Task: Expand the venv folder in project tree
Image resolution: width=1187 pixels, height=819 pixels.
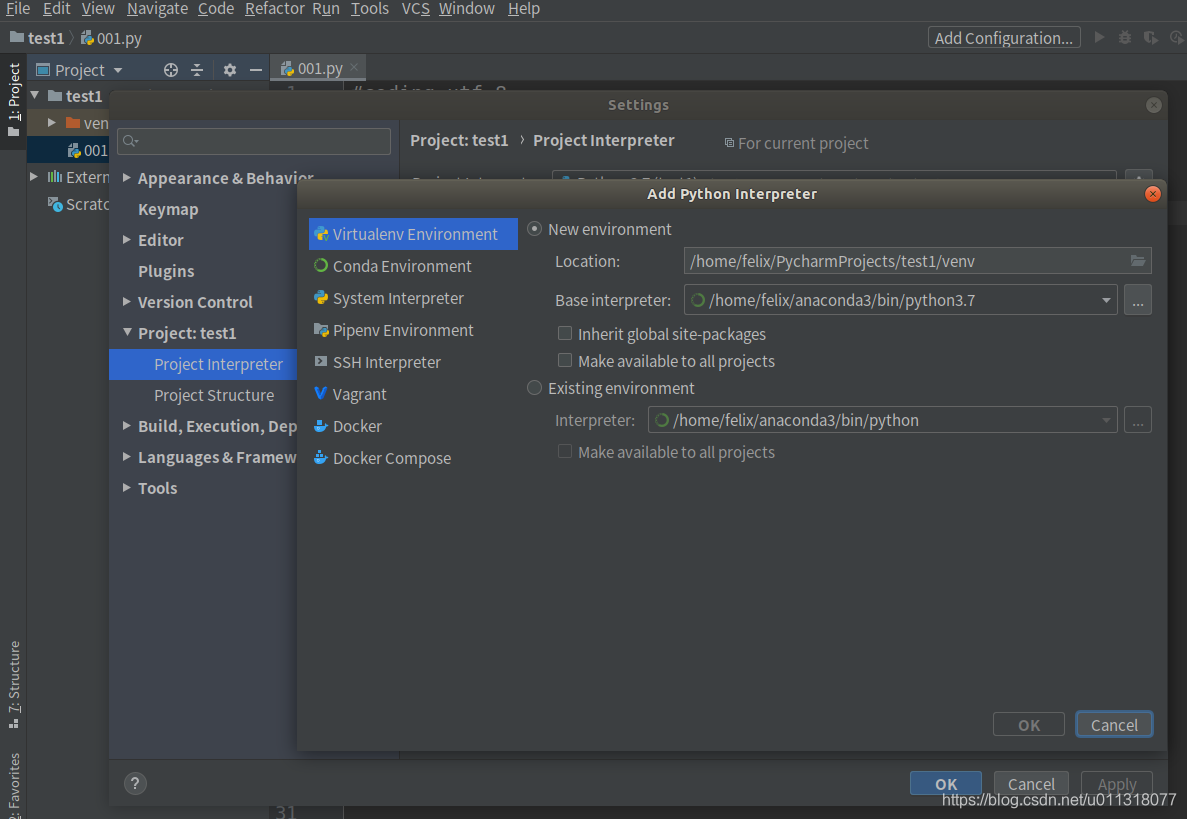Action: [51, 122]
